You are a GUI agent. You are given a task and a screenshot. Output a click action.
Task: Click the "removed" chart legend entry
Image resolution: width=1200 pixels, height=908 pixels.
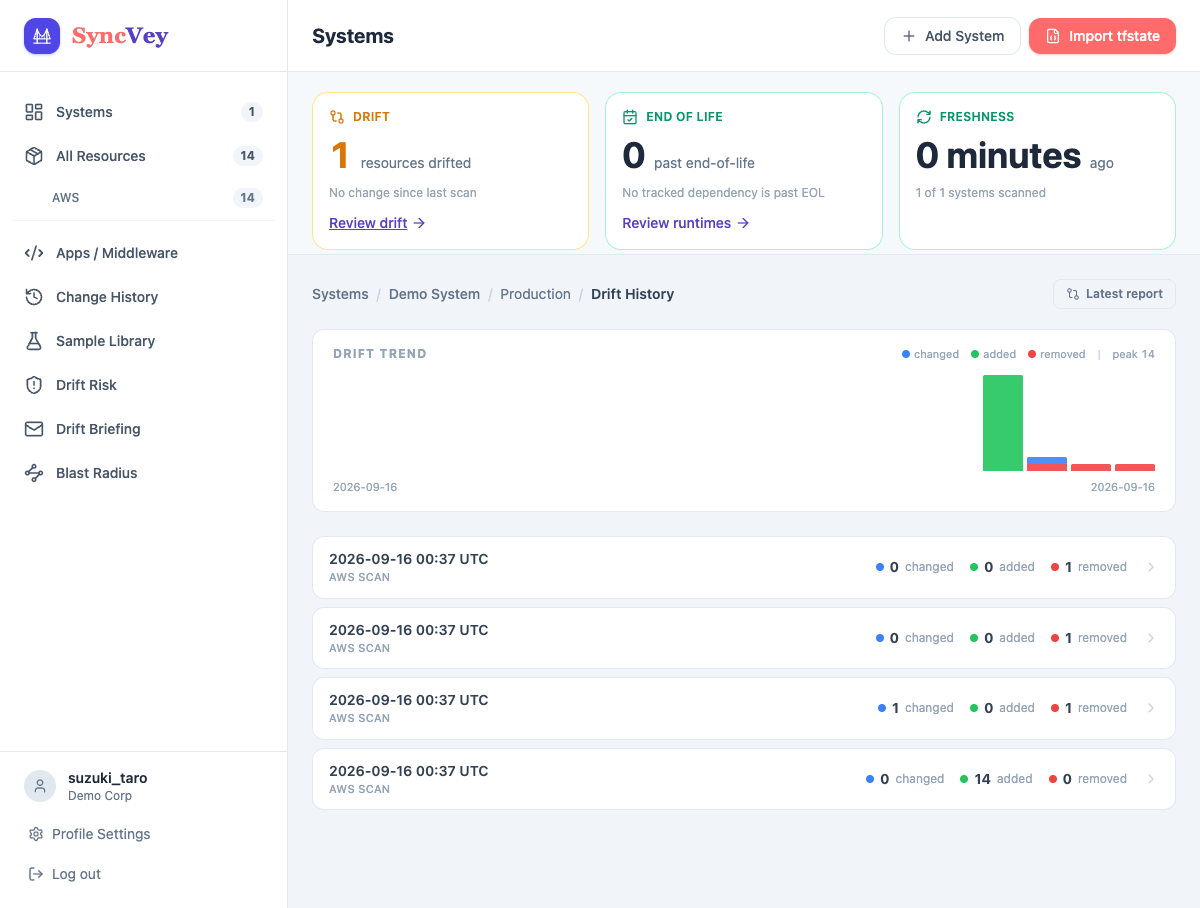(x=1056, y=354)
